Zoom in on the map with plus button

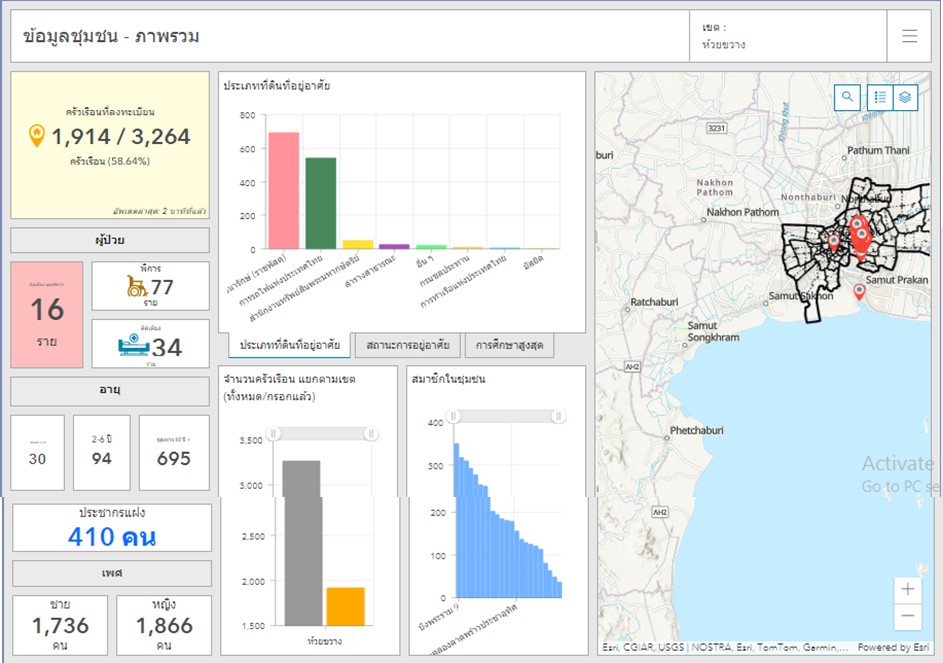click(908, 589)
